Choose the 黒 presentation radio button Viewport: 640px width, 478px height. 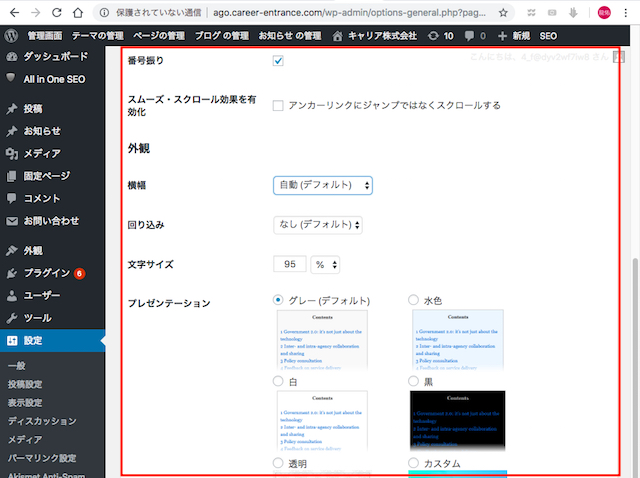click(x=414, y=382)
